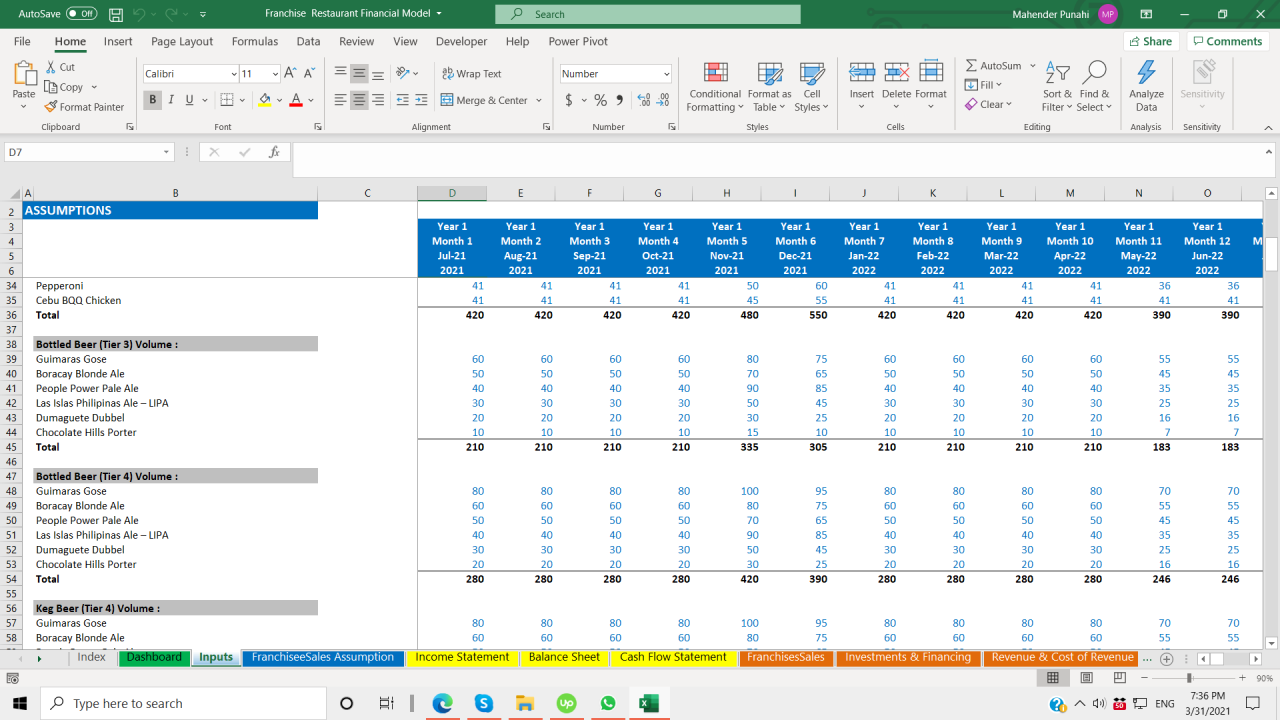Toggle Italic formatting
The image size is (1280, 720).
point(171,100)
